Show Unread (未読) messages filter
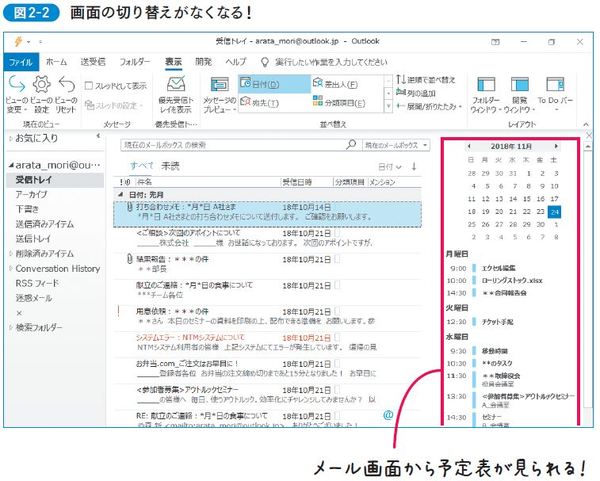Image resolution: width=600 pixels, height=481 pixels. 170,166
